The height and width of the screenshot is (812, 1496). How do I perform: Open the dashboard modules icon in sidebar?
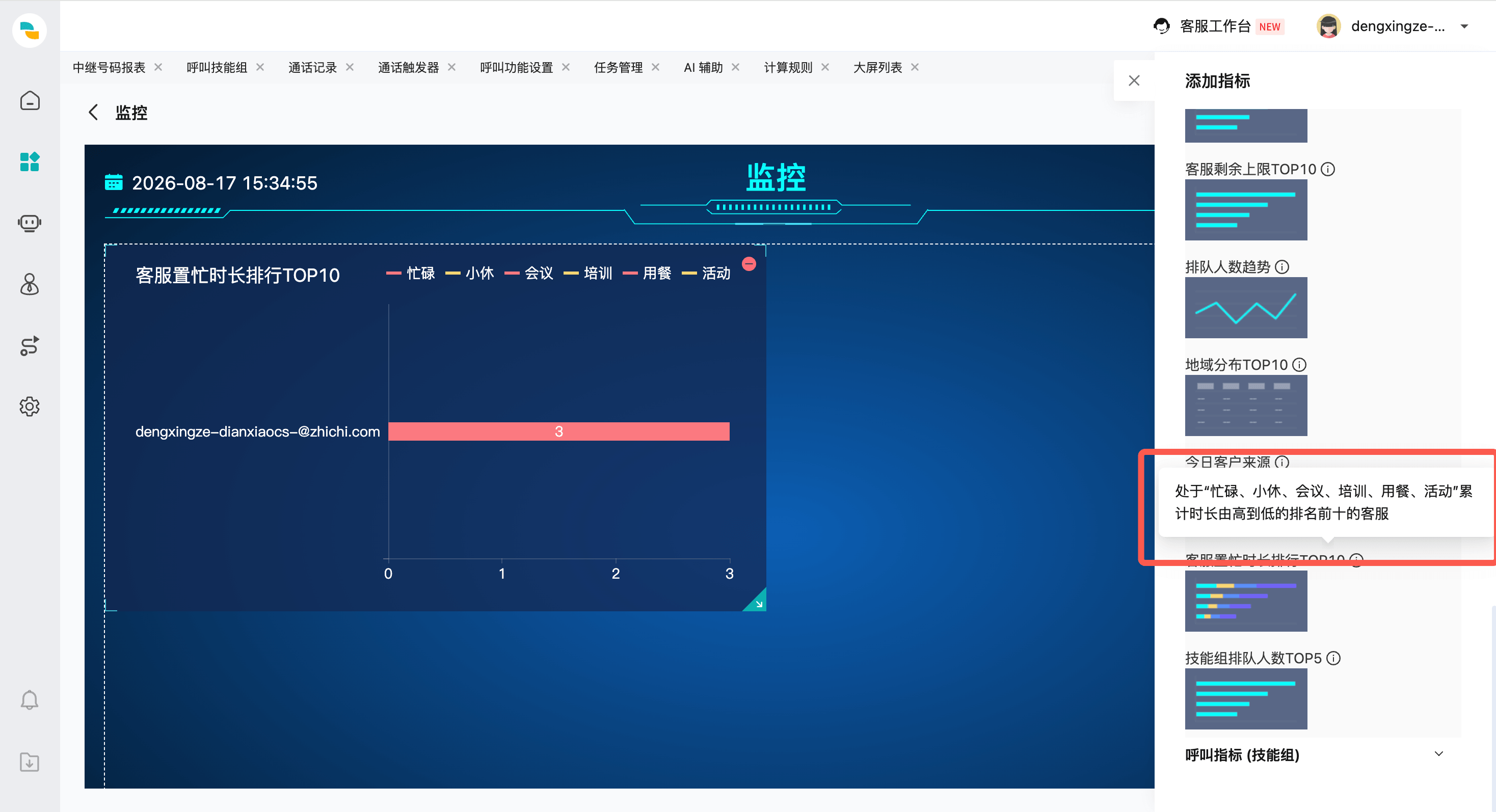(30, 161)
